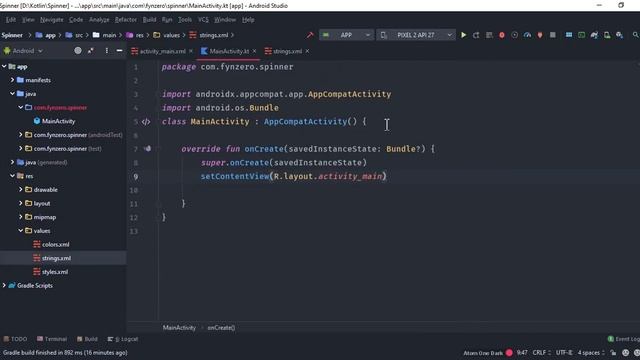Collapse the java folder

pos(12,93)
